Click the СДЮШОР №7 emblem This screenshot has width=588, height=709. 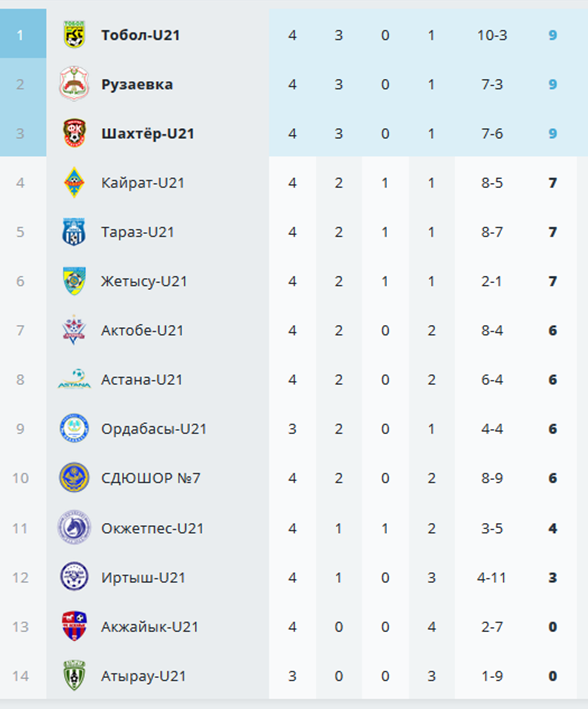[x=74, y=478]
